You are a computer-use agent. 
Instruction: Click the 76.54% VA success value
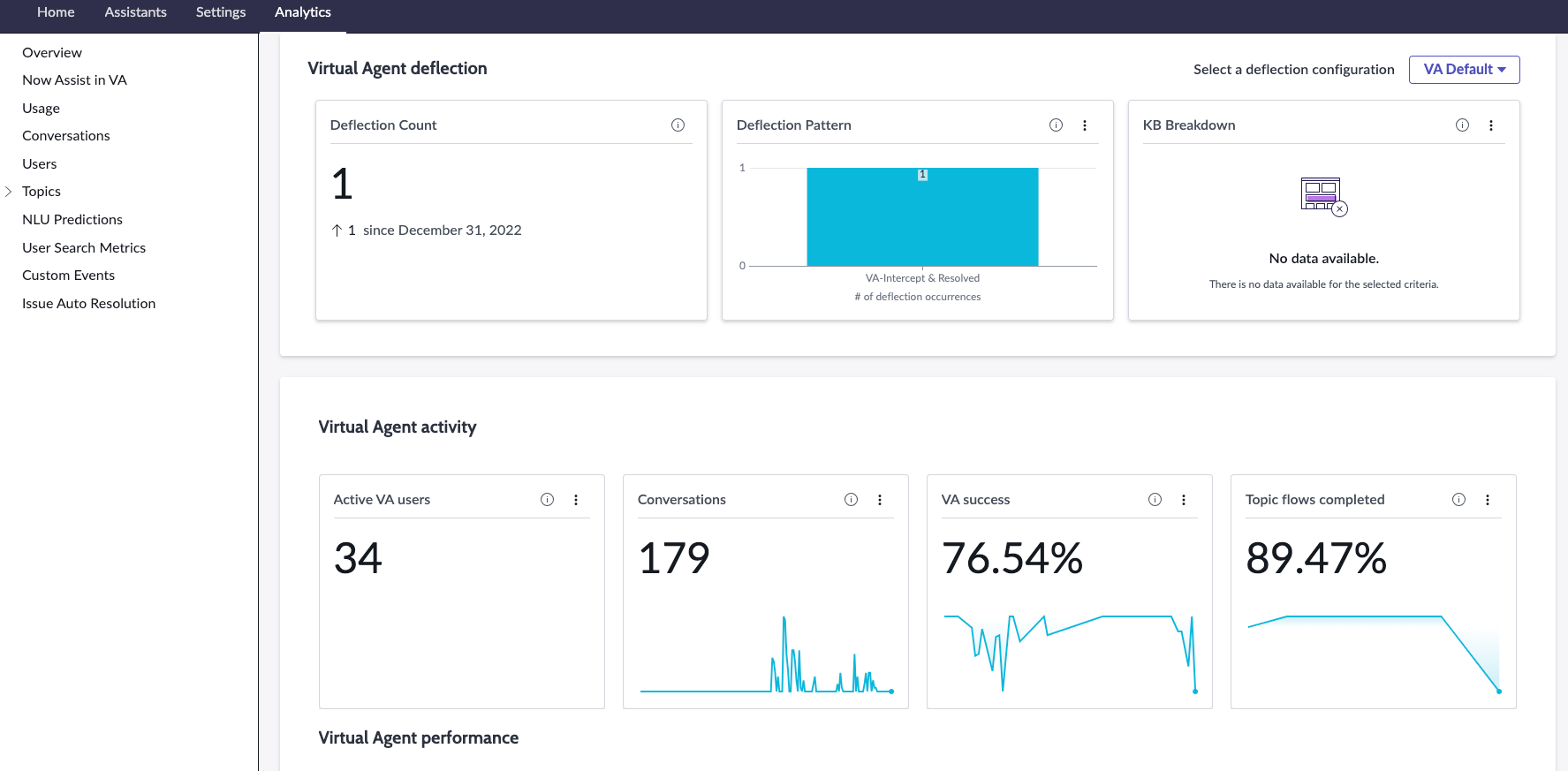[x=1012, y=558]
